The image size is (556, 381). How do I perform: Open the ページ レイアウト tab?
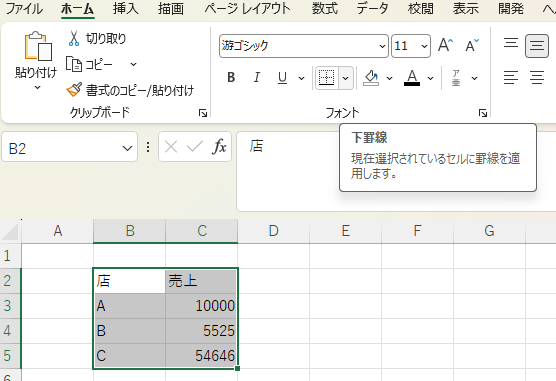pos(247,9)
